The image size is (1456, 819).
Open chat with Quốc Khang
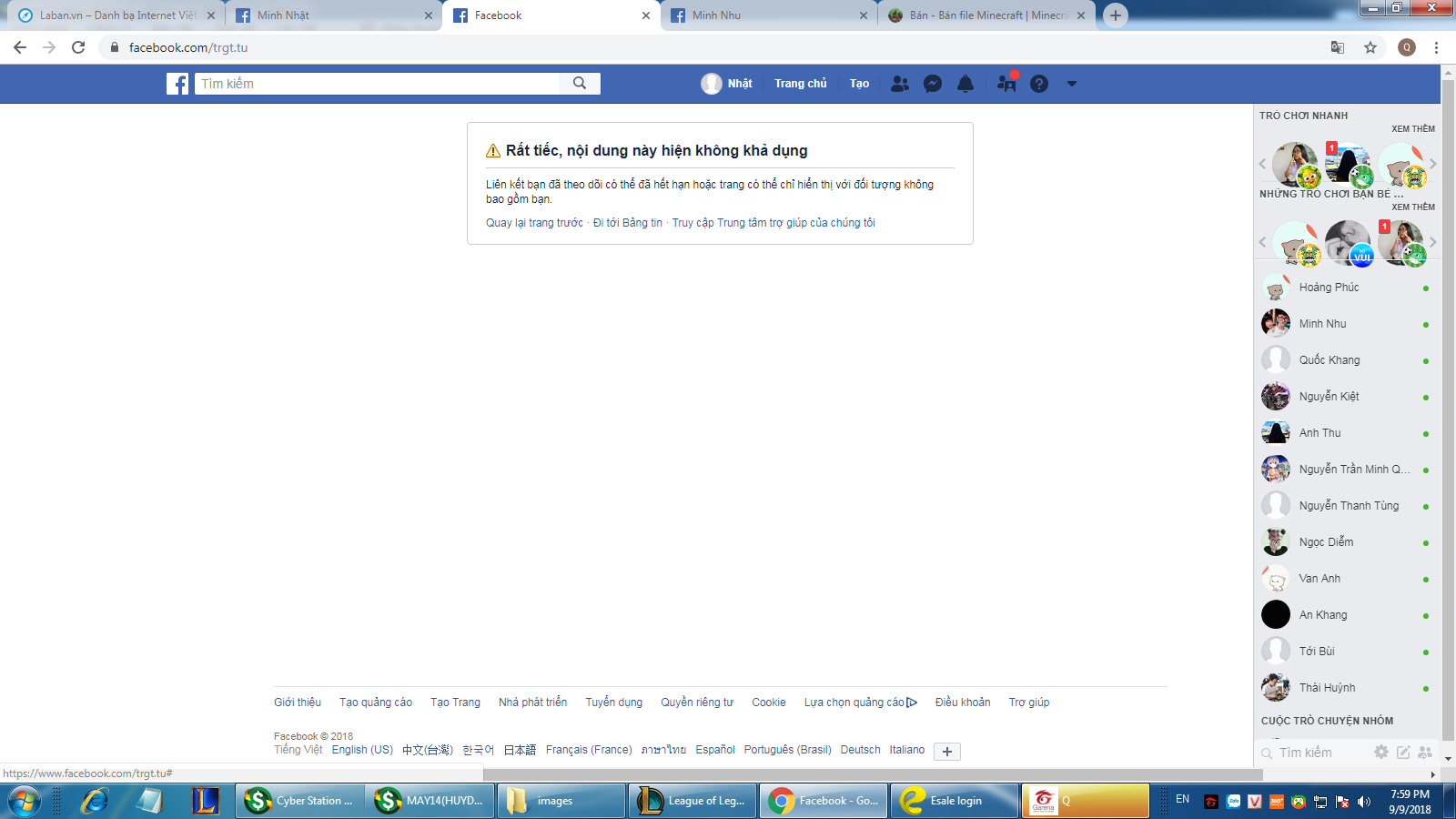(x=1347, y=360)
